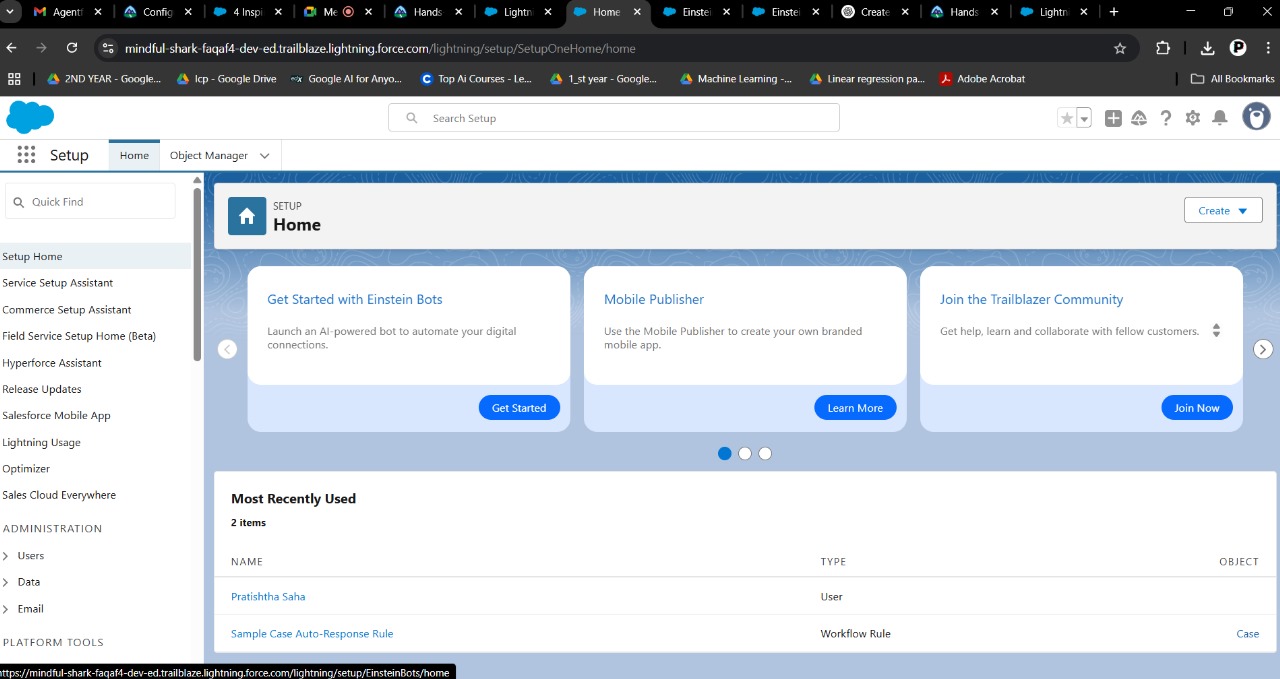Image resolution: width=1280 pixels, height=679 pixels.
Task: Open All Bookmarks folder
Action: [x=1233, y=79]
